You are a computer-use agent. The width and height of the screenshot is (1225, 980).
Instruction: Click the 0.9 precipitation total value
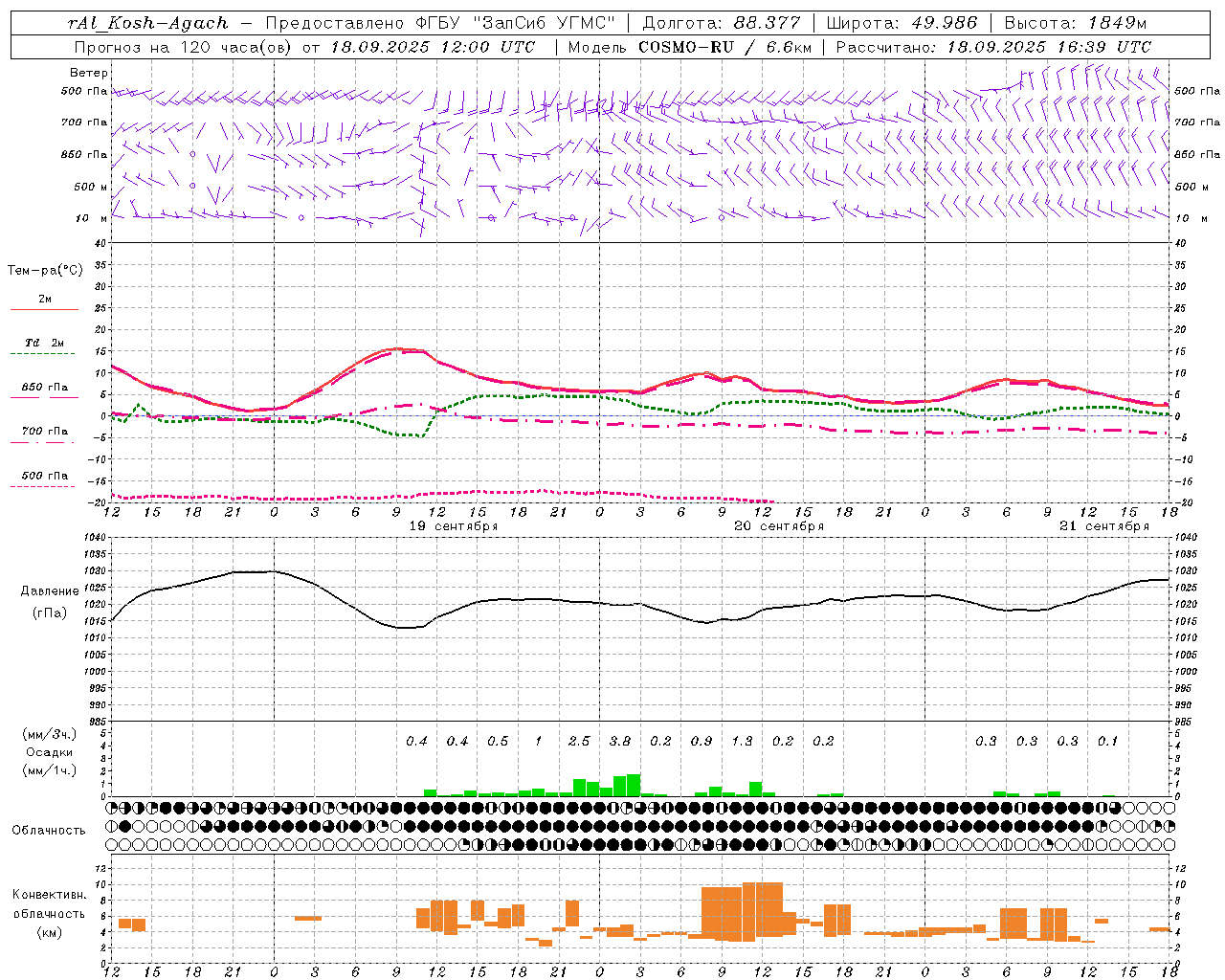[702, 742]
